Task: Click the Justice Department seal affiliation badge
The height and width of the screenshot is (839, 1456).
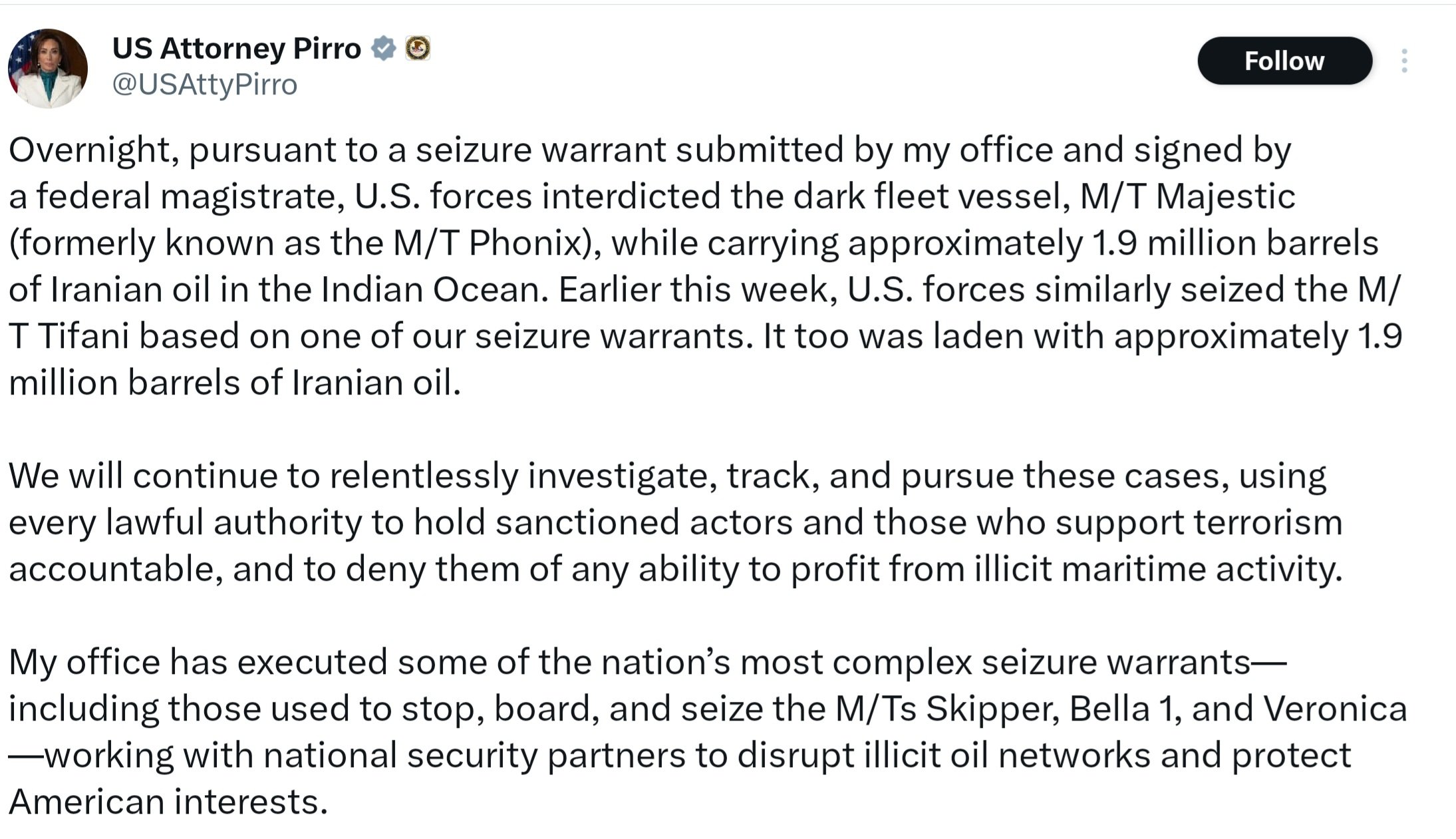Action: click(418, 49)
